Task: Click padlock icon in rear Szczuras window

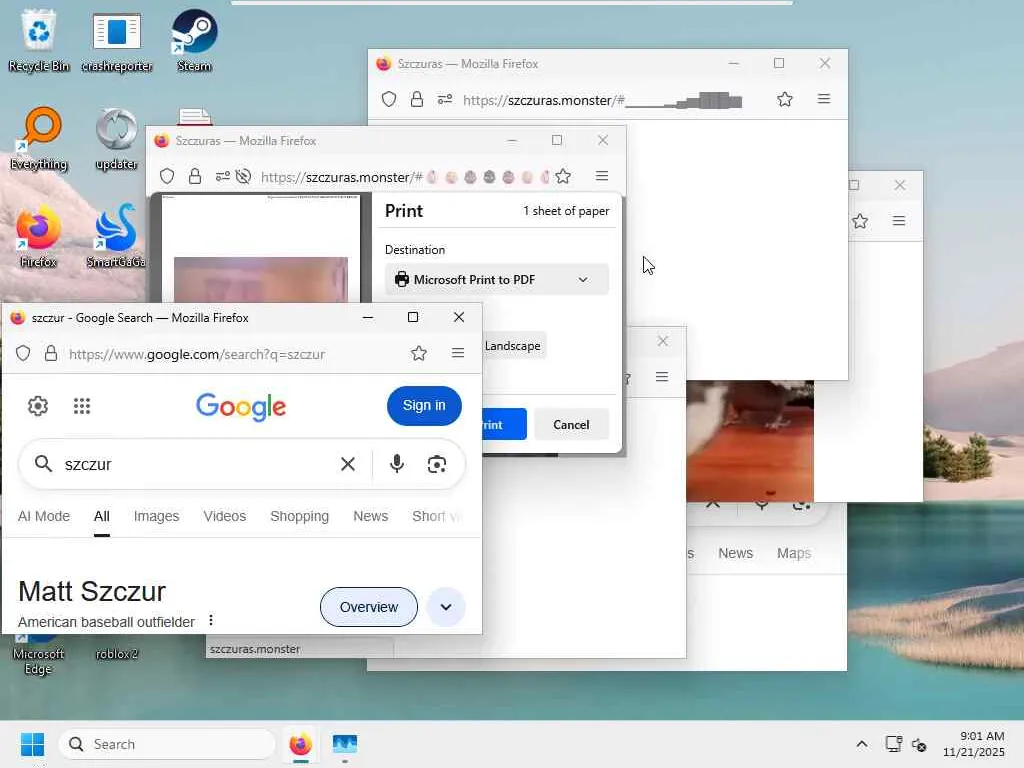Action: [417, 99]
